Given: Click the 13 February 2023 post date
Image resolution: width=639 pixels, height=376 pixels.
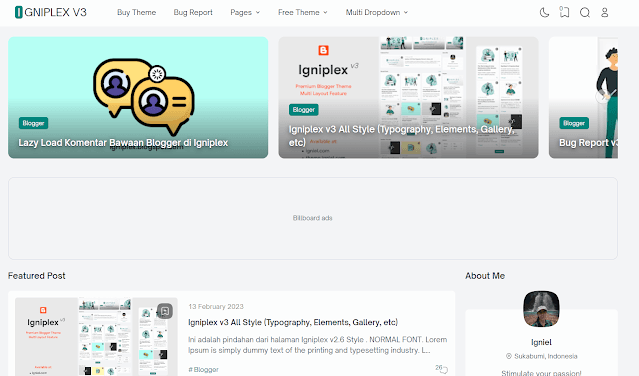Looking at the screenshot, I should pos(216,306).
